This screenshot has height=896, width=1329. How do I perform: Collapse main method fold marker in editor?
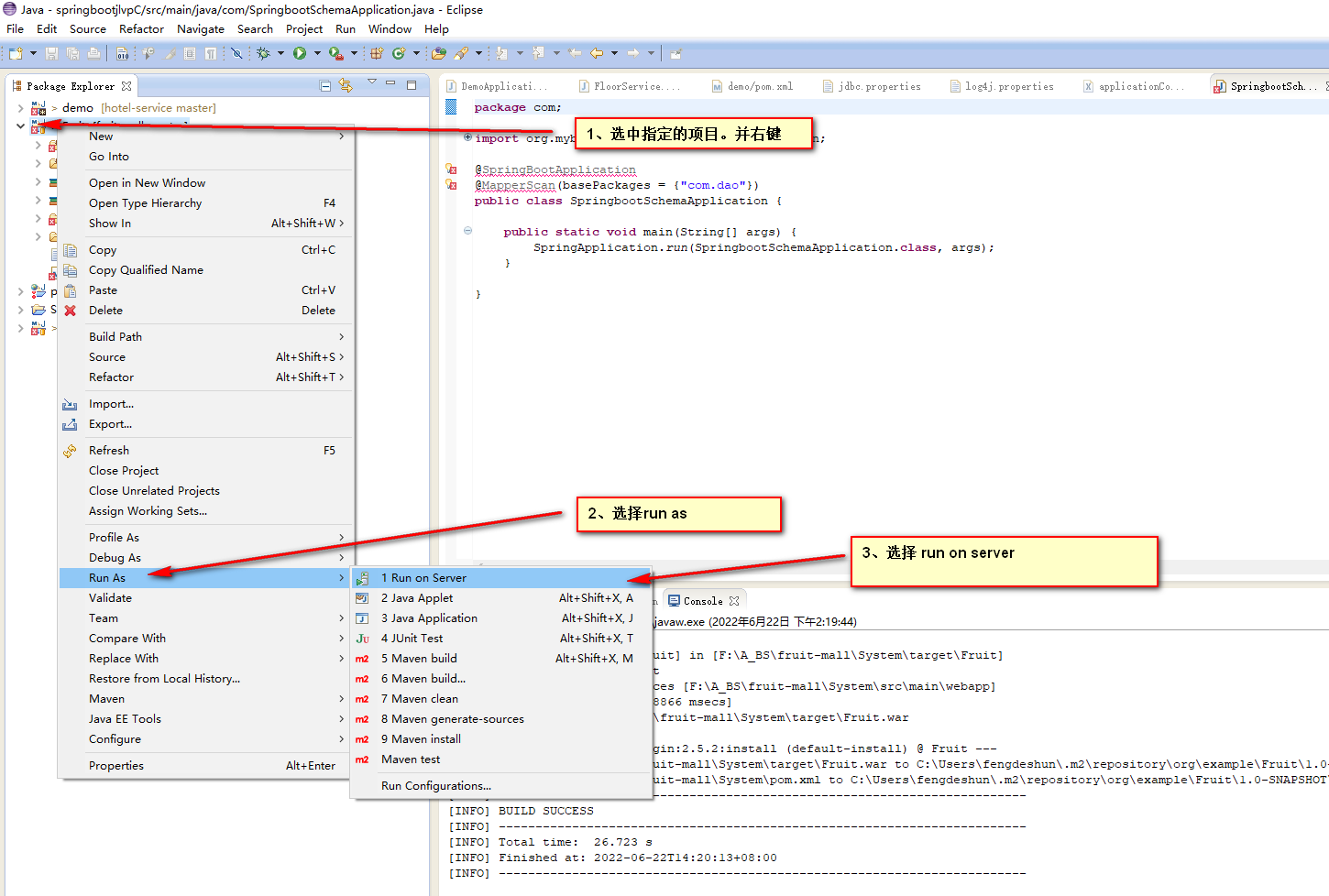coord(467,231)
